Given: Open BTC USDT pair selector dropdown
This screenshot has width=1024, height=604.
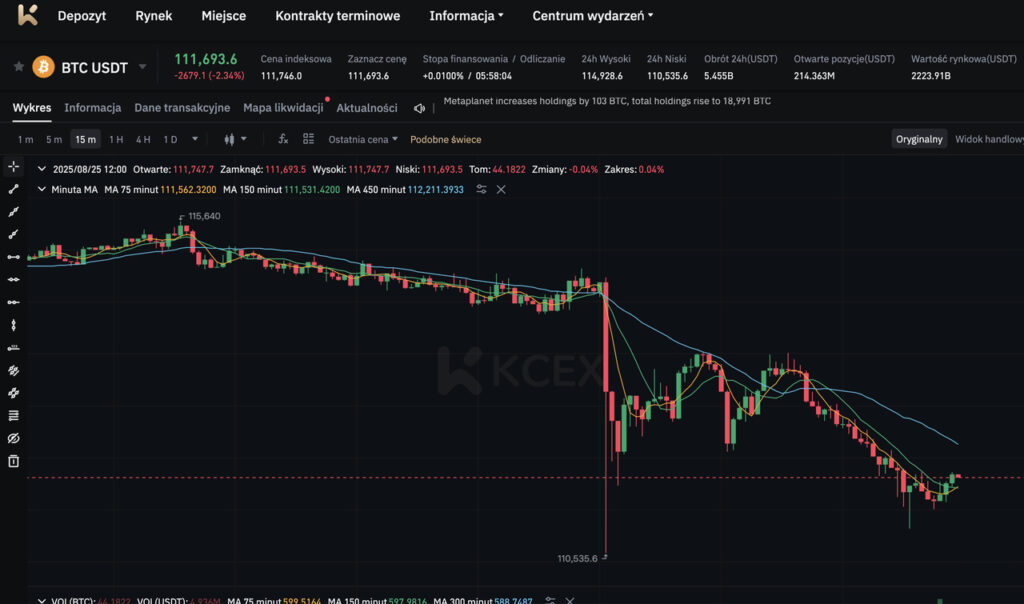Looking at the screenshot, I should (142, 67).
